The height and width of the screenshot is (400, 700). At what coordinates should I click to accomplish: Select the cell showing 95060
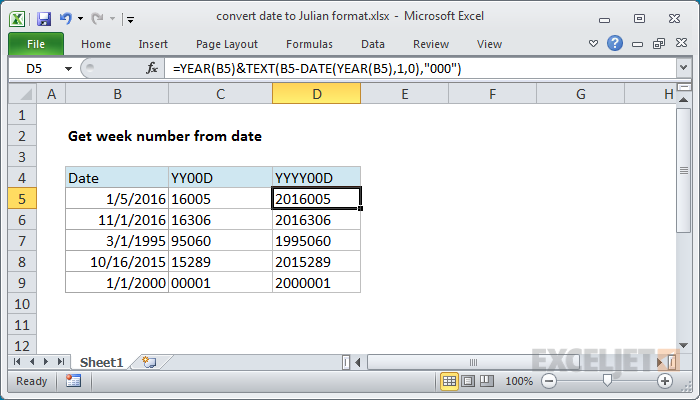pos(221,241)
